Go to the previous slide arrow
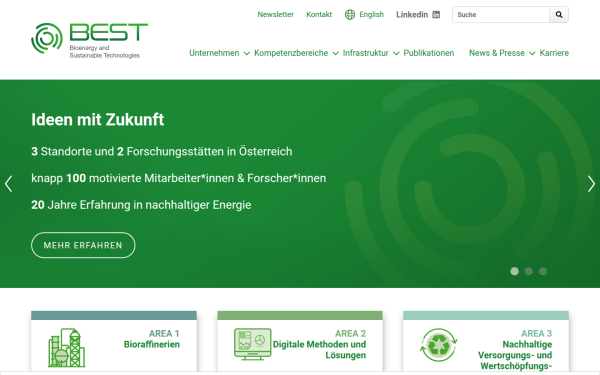The image size is (600, 375). point(8,184)
